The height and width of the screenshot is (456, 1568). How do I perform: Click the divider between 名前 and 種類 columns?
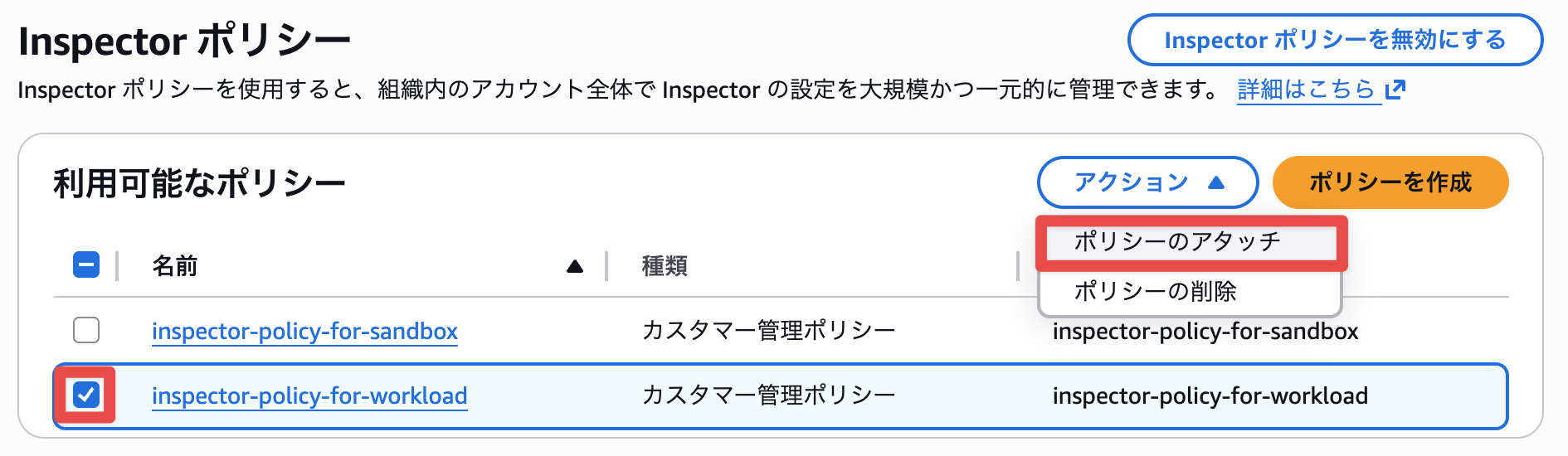tap(607, 266)
